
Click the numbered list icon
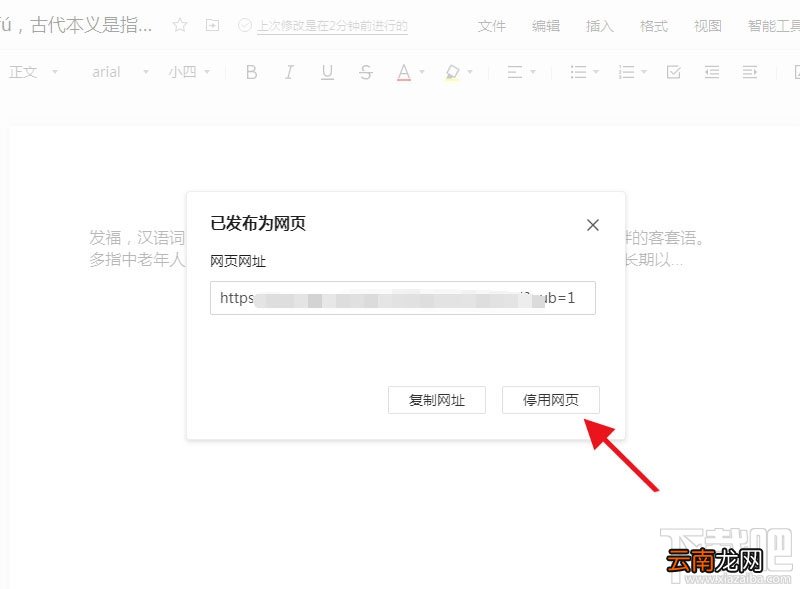pos(626,72)
